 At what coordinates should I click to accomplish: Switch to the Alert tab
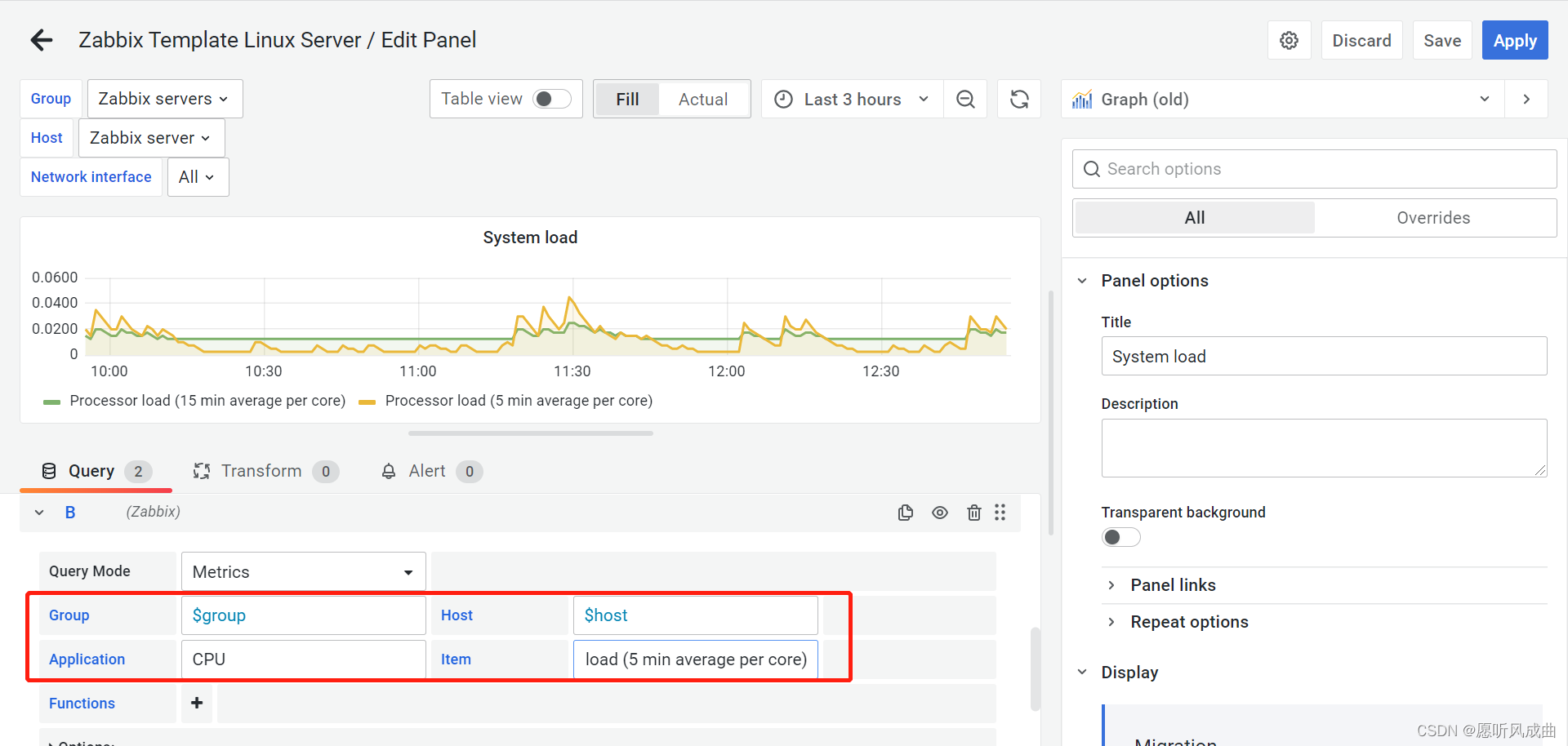click(x=431, y=471)
